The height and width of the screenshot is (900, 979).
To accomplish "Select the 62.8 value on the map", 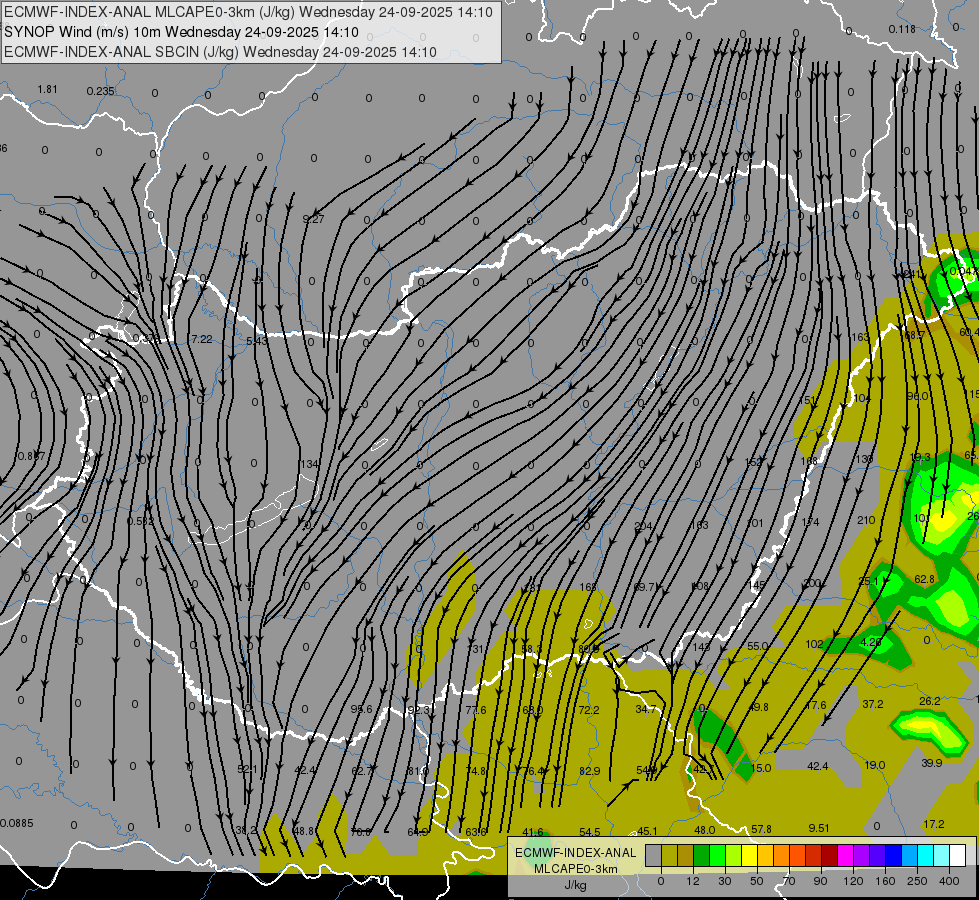I will coord(924,579).
